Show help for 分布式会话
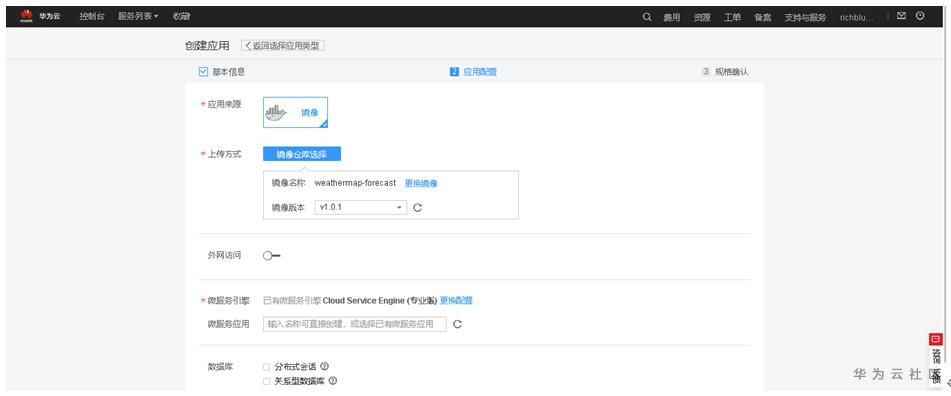Viewport: 951px width, 396px height. tap(324, 366)
